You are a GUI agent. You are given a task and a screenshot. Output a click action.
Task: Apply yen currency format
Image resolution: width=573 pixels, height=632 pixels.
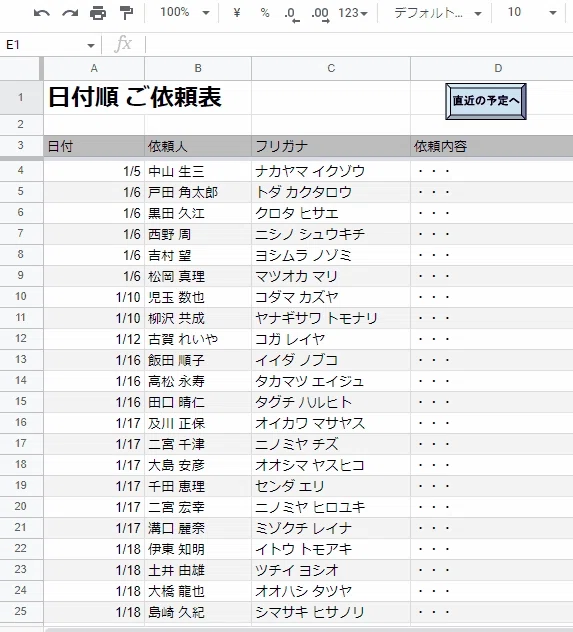click(237, 12)
